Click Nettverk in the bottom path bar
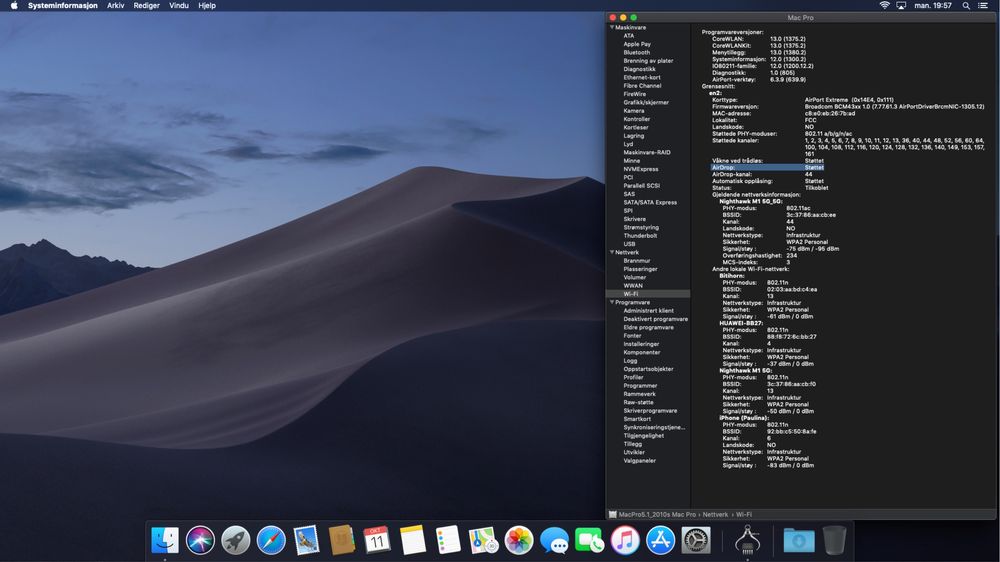Image resolution: width=1000 pixels, height=562 pixels. 714,514
